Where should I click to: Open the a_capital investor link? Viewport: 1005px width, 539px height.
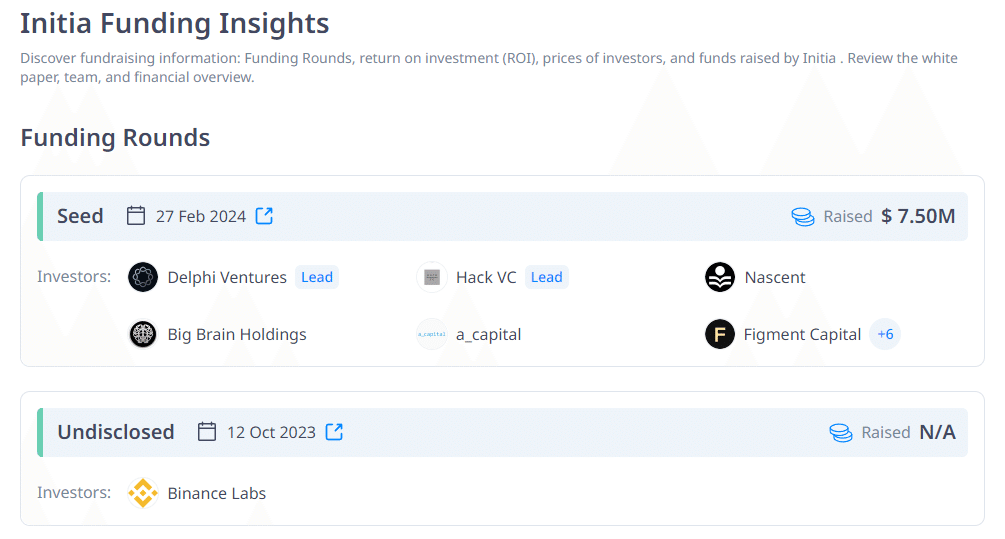click(489, 334)
